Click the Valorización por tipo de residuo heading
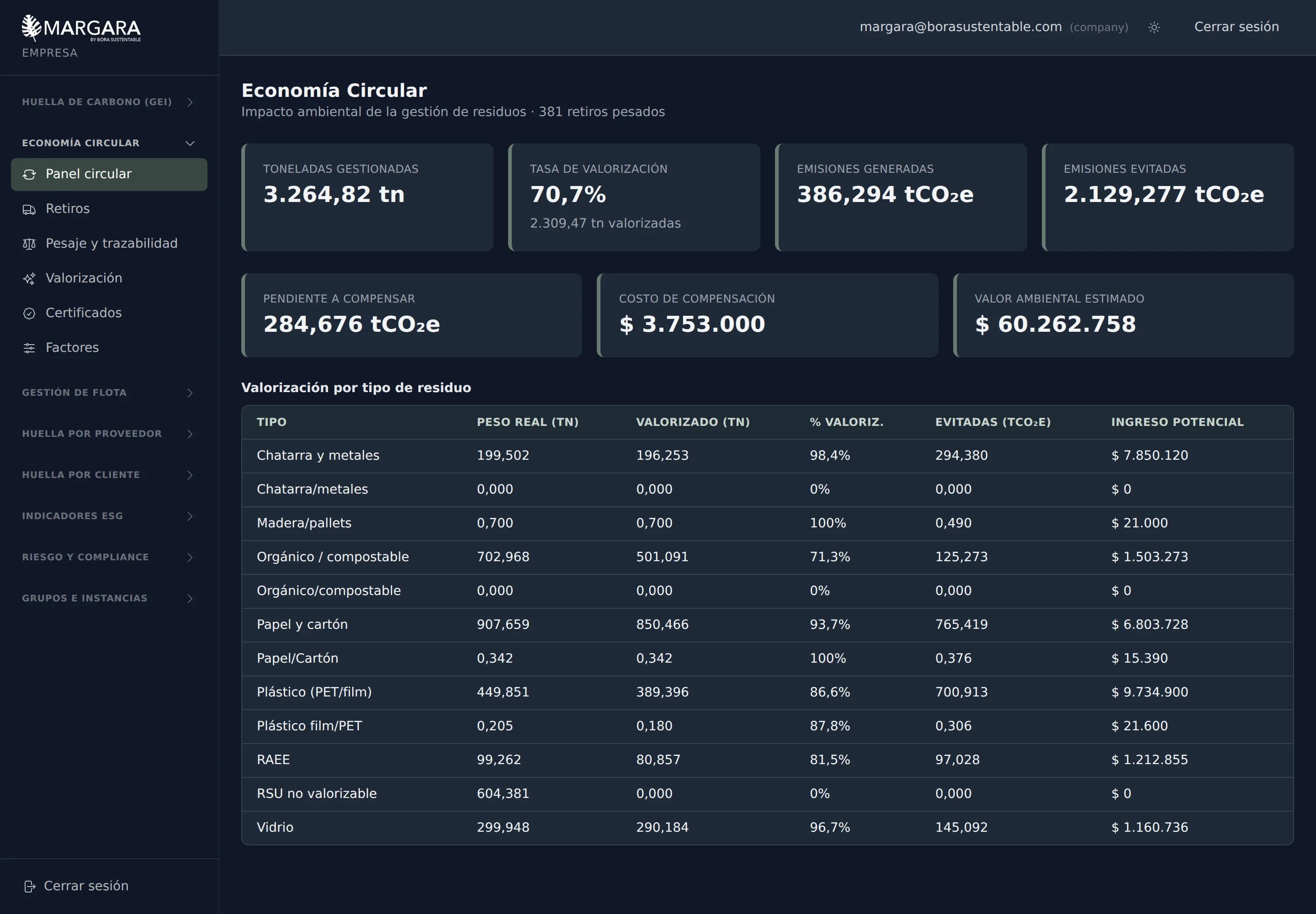The image size is (1316, 914). pyautogui.click(x=356, y=388)
